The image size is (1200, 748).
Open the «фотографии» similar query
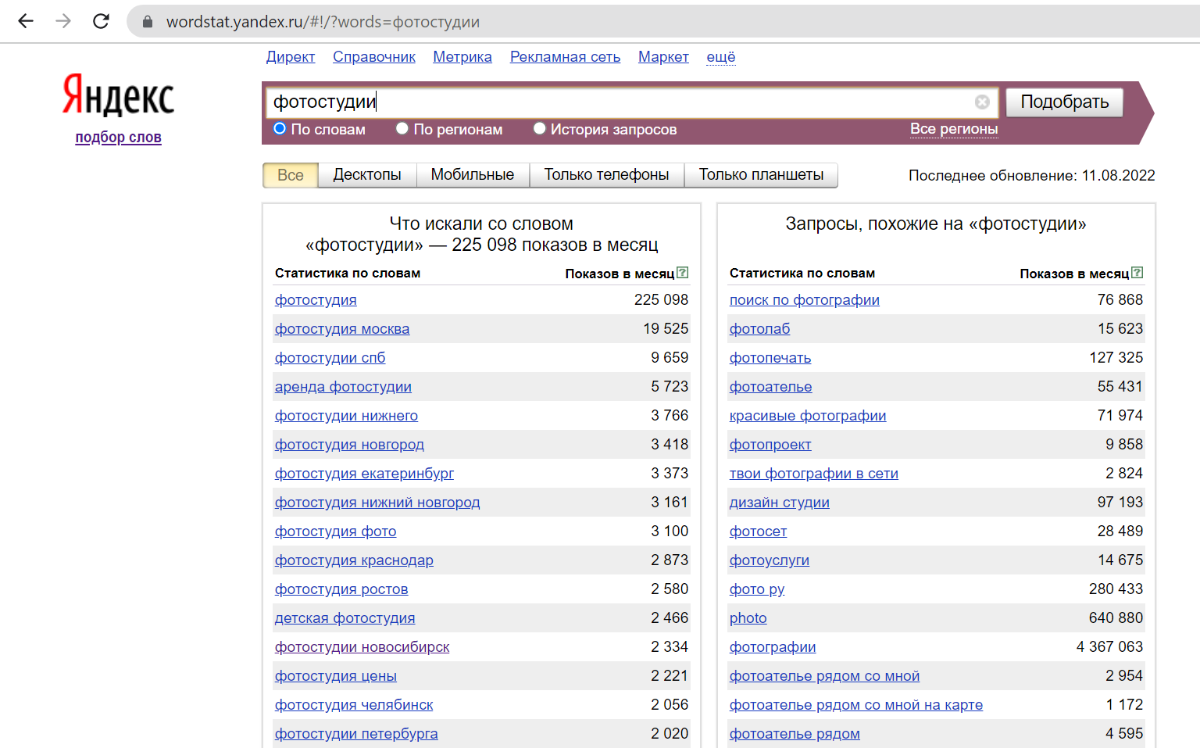[x=773, y=647]
